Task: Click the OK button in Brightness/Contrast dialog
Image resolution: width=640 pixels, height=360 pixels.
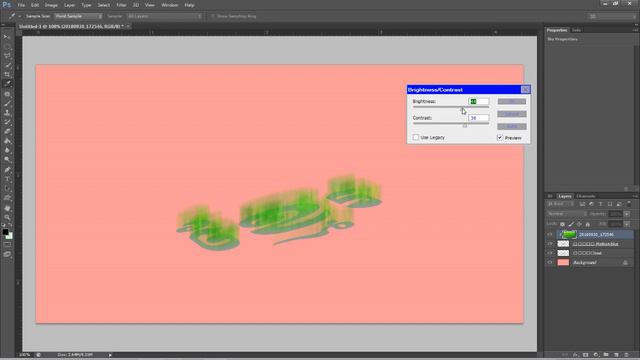Action: click(512, 102)
